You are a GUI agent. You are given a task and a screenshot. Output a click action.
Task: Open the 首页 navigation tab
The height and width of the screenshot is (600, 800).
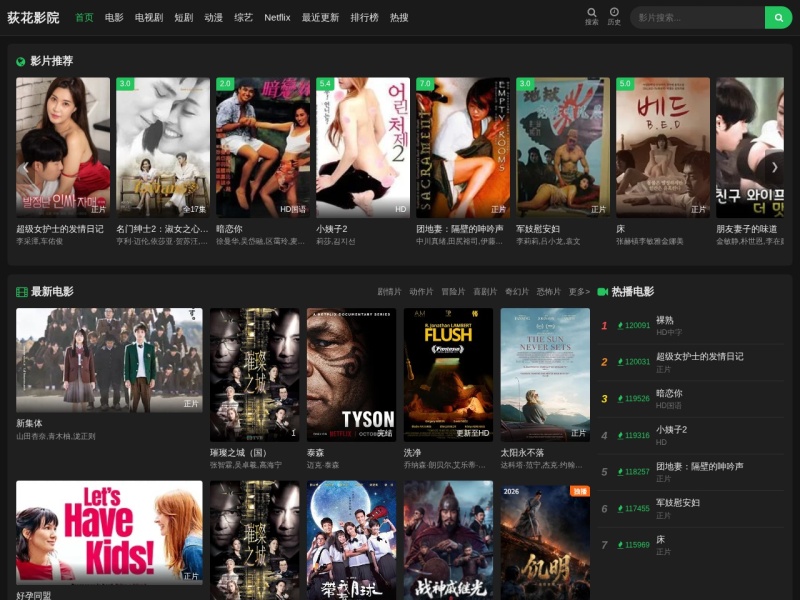click(84, 18)
